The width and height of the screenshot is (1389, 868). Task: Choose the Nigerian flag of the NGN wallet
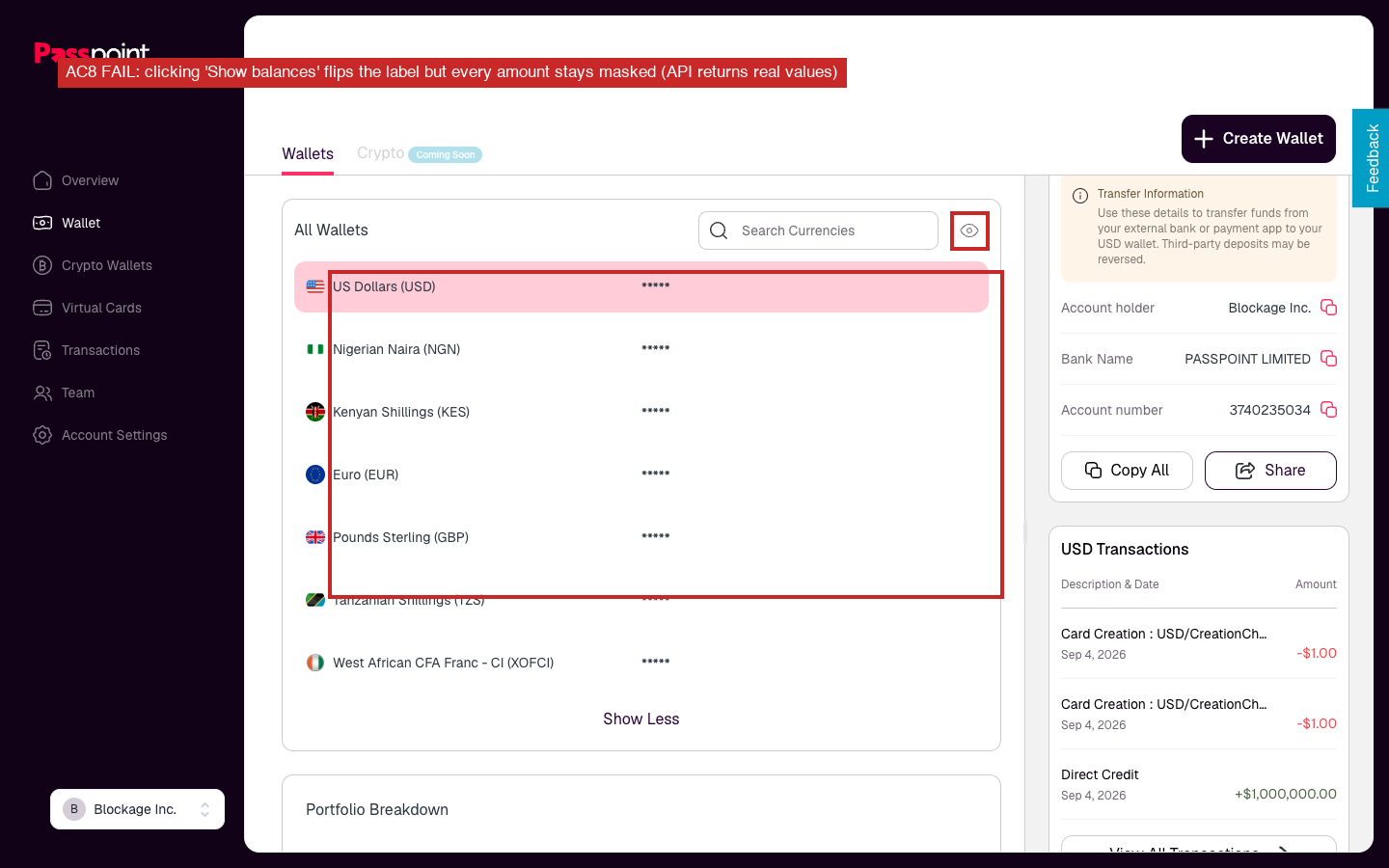[315, 349]
